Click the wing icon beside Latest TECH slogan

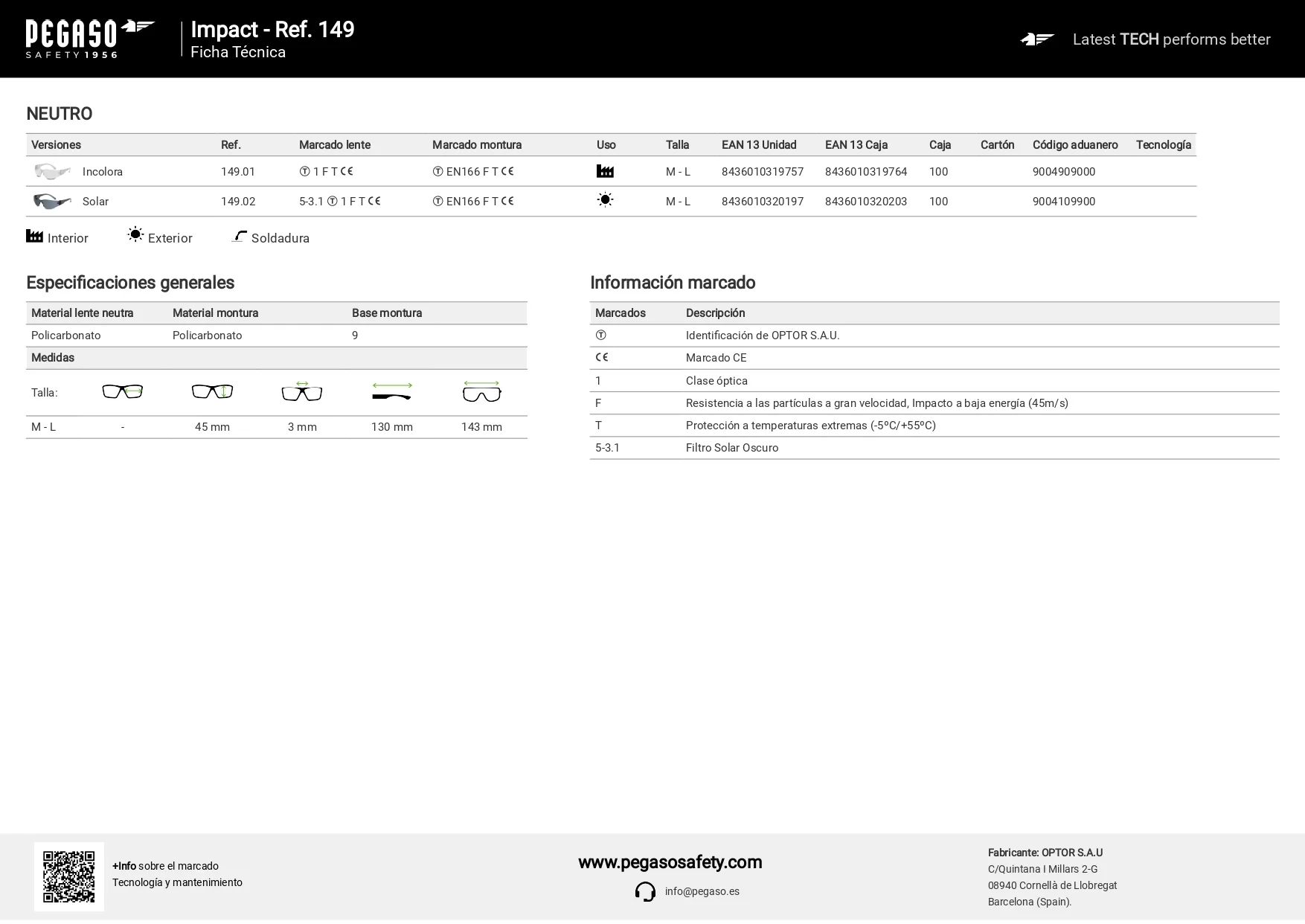[1037, 39]
